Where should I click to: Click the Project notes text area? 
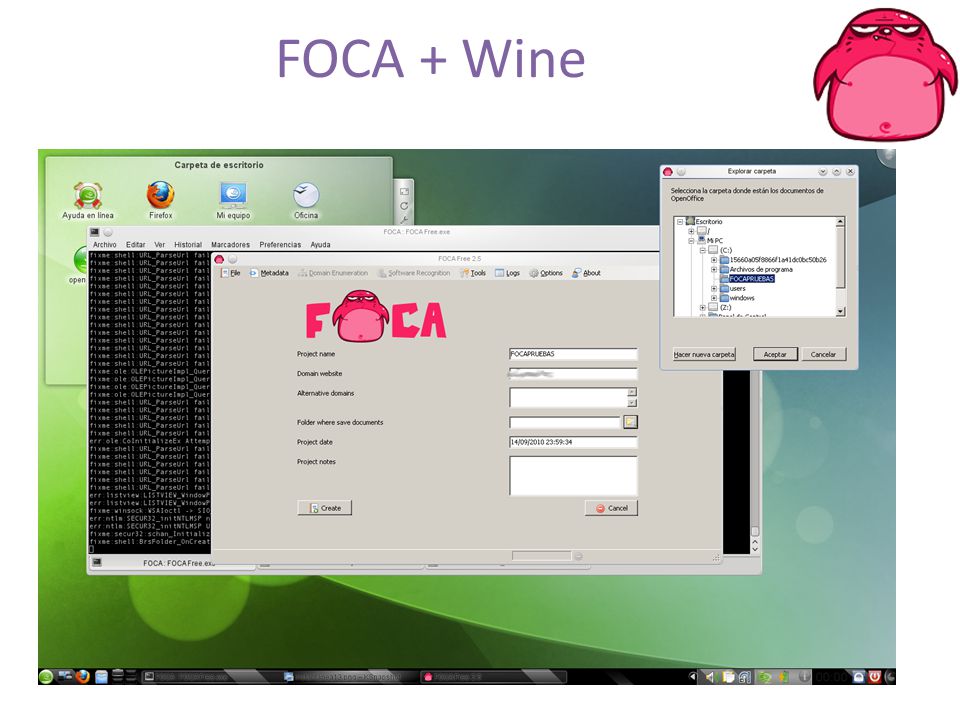pyautogui.click(x=573, y=476)
